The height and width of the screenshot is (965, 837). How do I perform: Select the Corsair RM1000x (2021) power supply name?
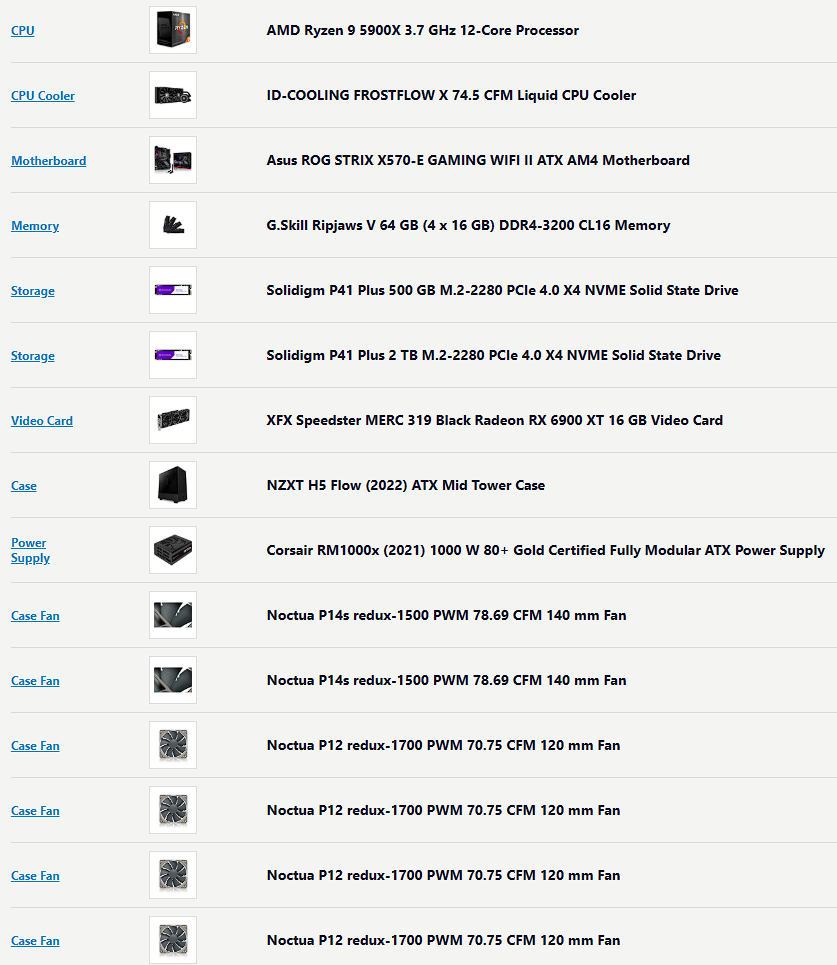point(545,550)
